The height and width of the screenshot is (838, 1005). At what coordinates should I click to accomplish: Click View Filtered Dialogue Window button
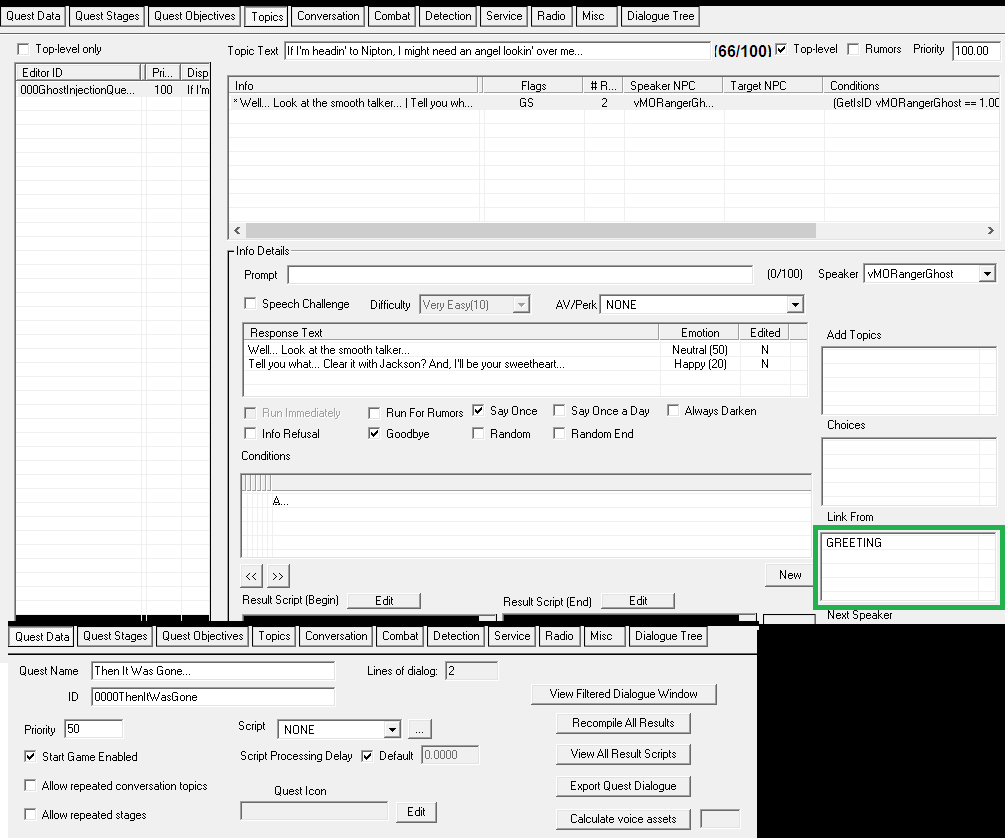[x=624, y=694]
